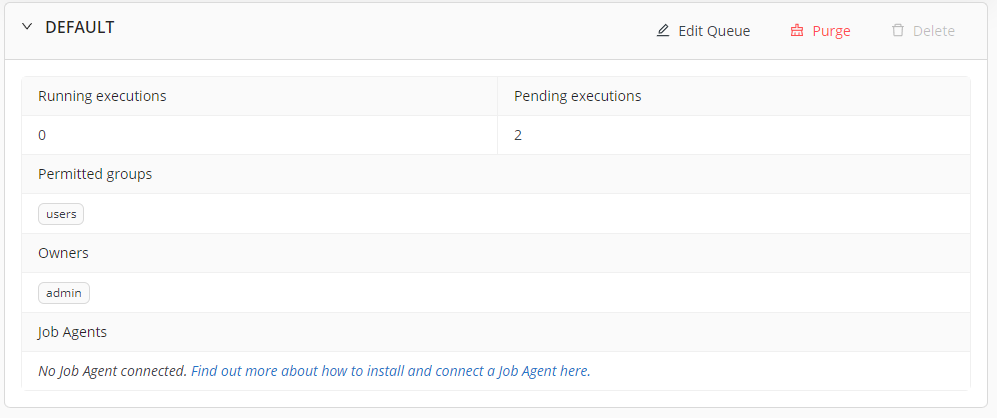Click the Job Agents section header
This screenshot has height=418, width=997.
(72, 331)
